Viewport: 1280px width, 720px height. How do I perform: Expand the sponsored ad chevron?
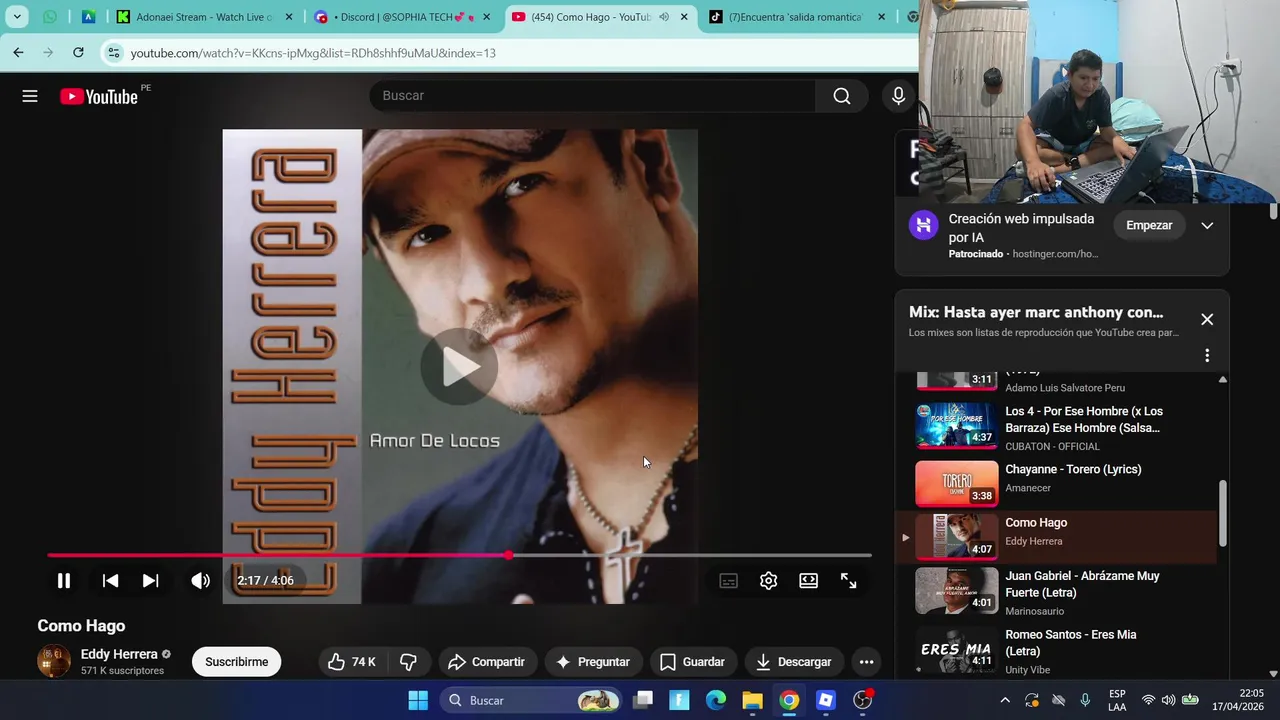1207,225
